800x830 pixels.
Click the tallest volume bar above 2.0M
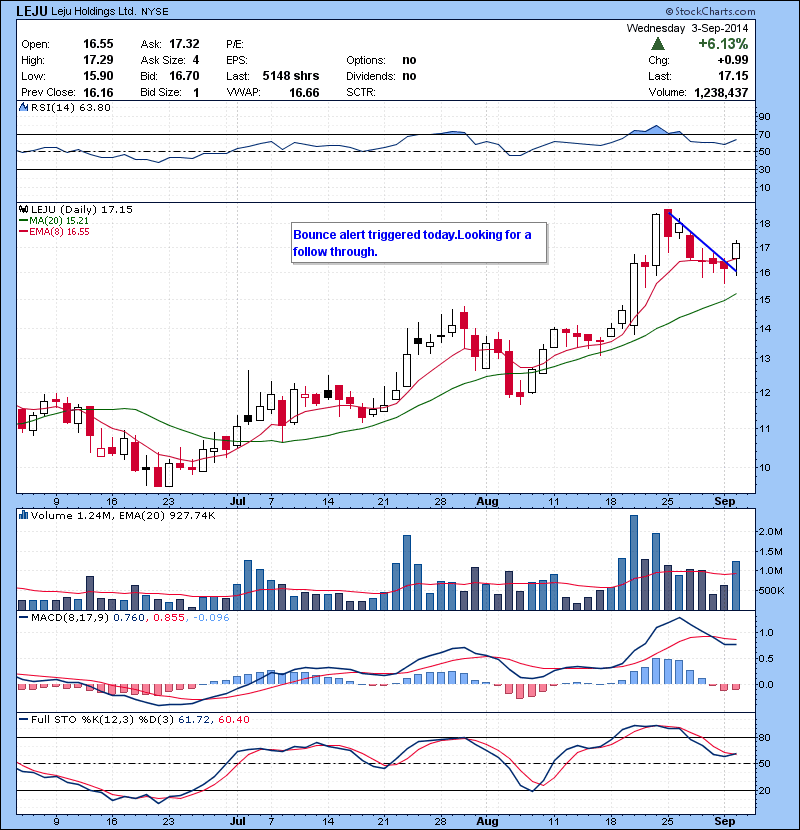click(x=634, y=562)
